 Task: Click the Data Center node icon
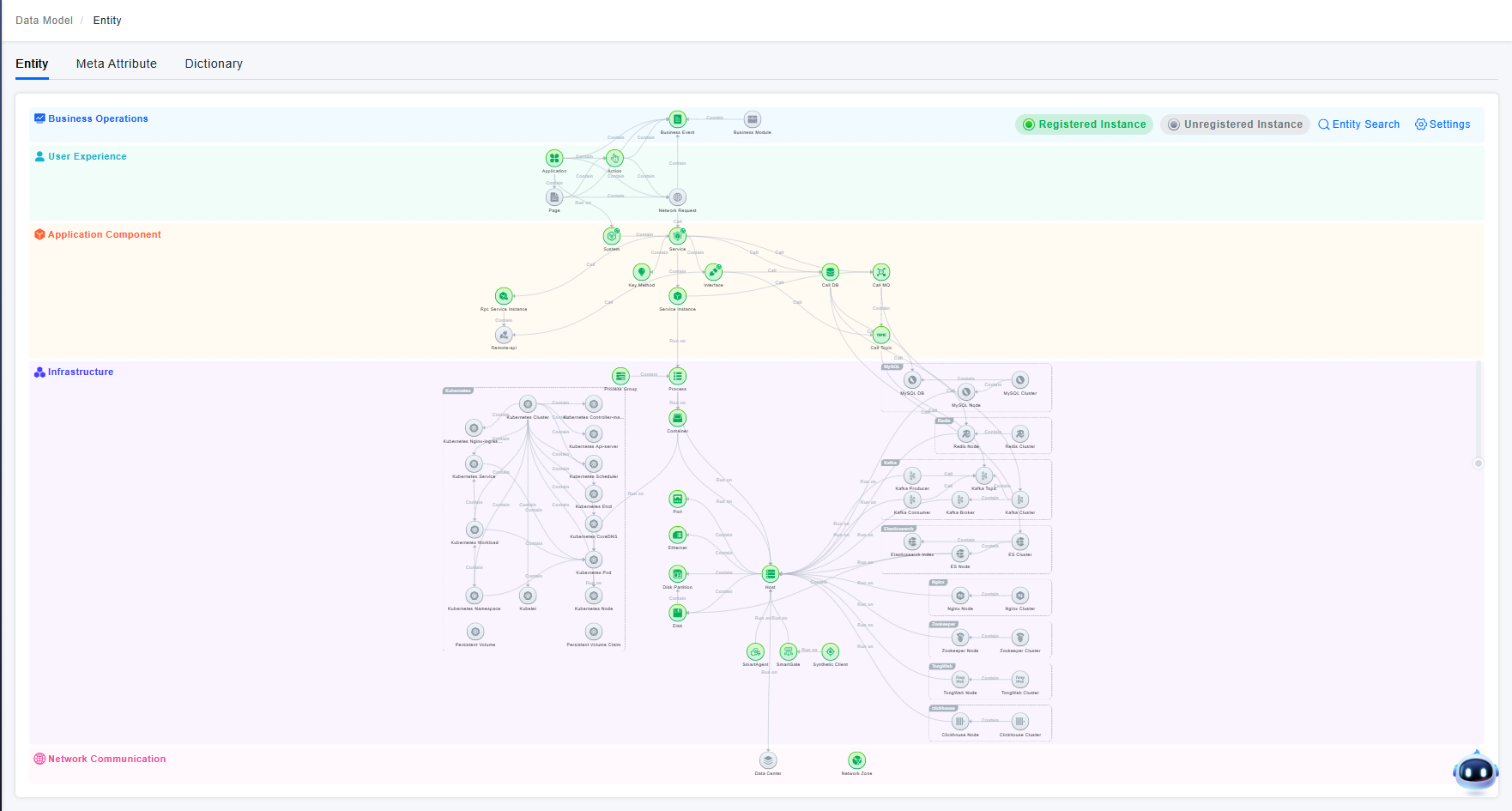(x=768, y=760)
